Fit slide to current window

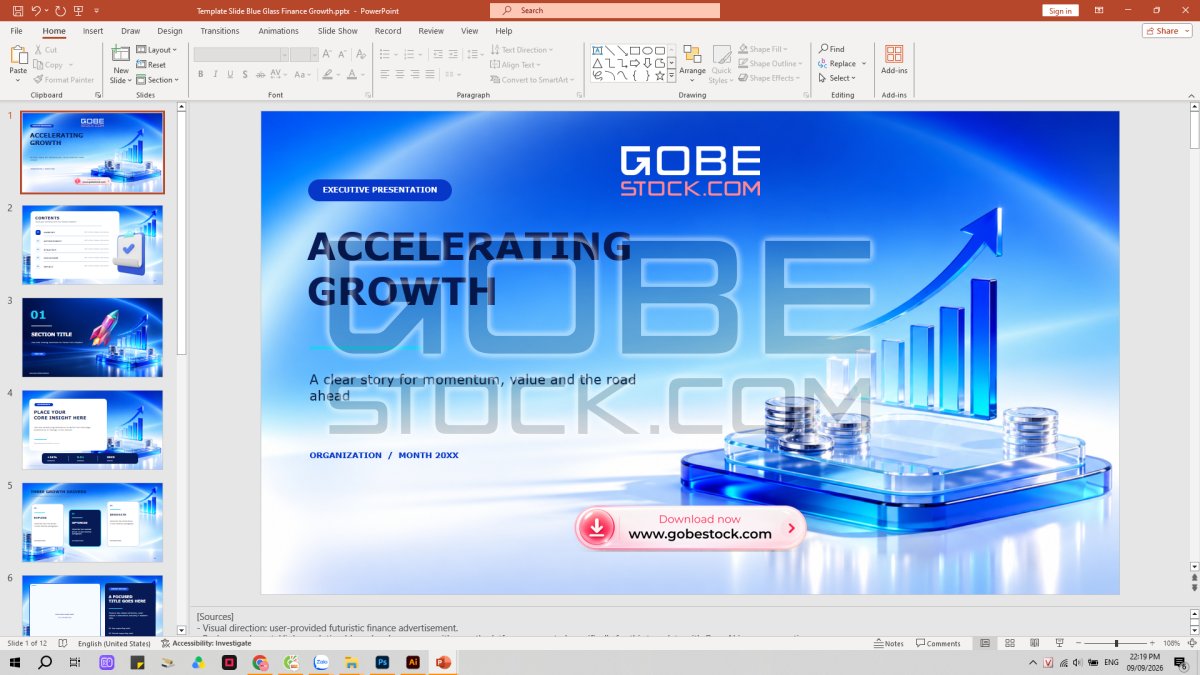coord(1192,643)
